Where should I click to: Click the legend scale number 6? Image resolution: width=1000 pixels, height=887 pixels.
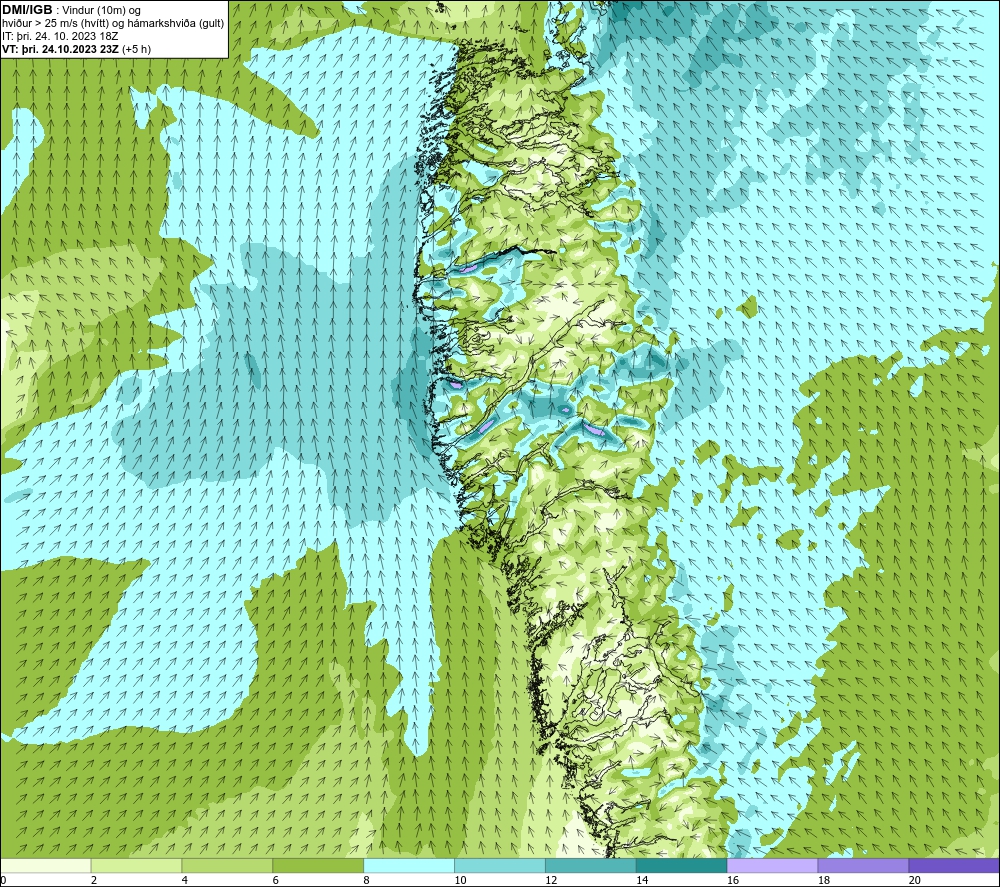(276, 880)
